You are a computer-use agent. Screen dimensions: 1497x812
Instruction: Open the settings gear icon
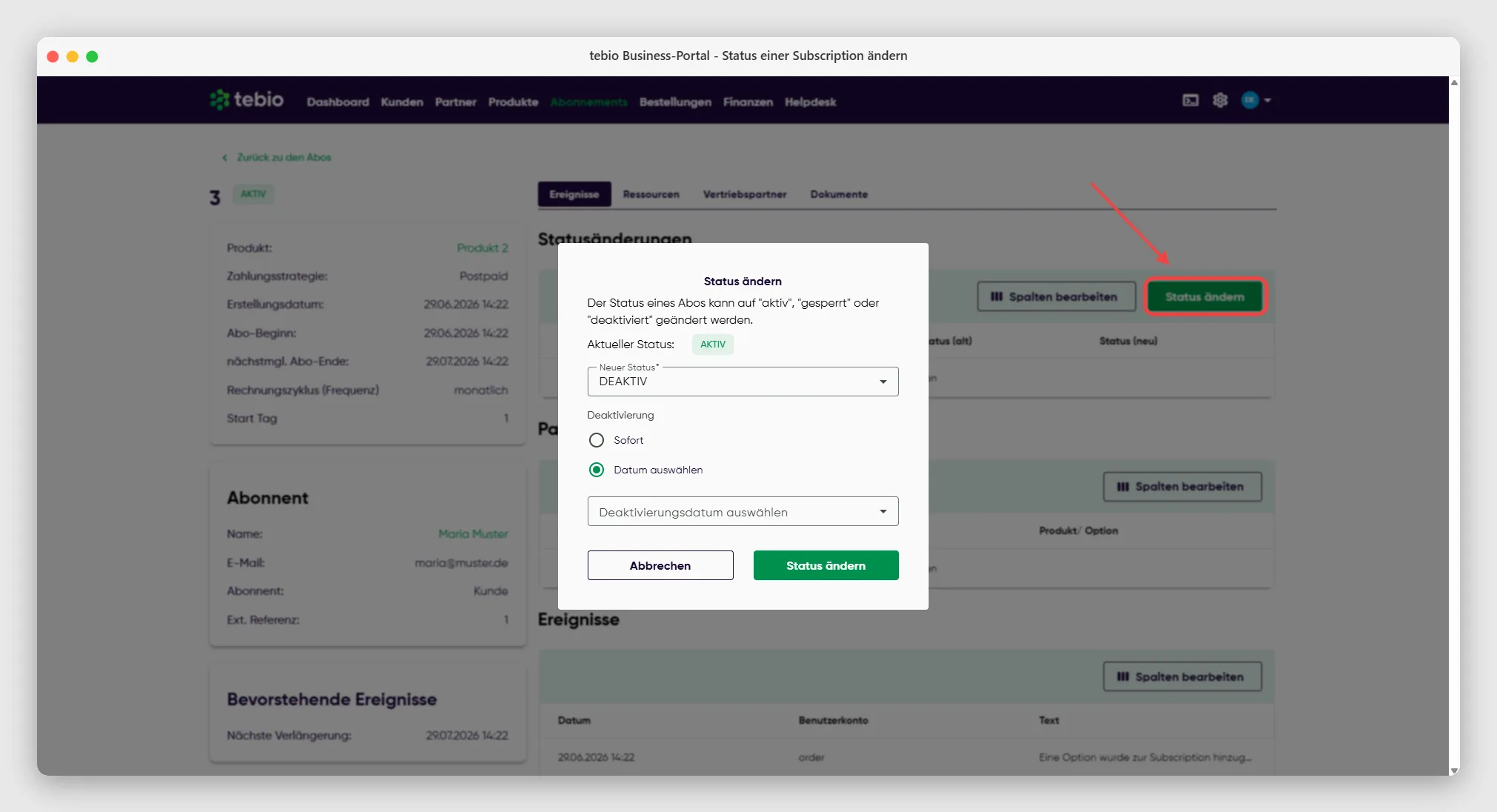(x=1220, y=100)
